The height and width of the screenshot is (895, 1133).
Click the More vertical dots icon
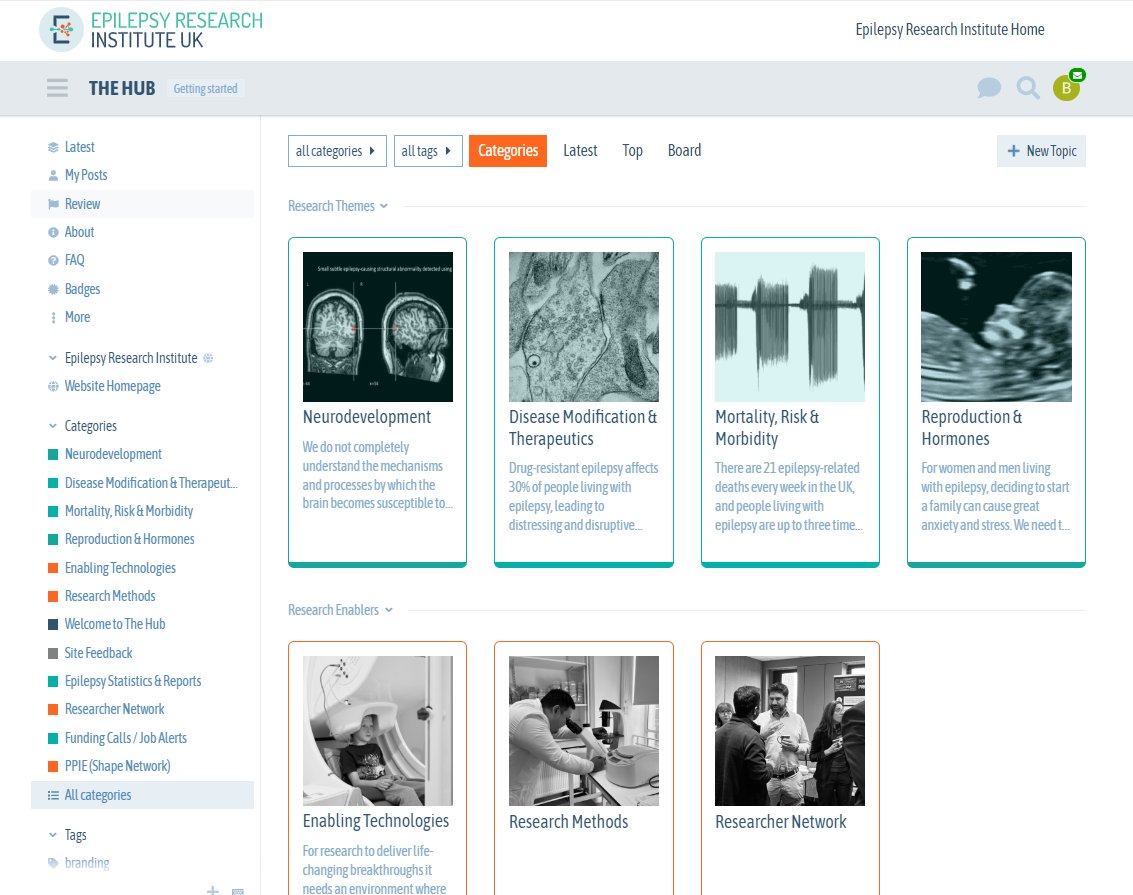[53, 317]
